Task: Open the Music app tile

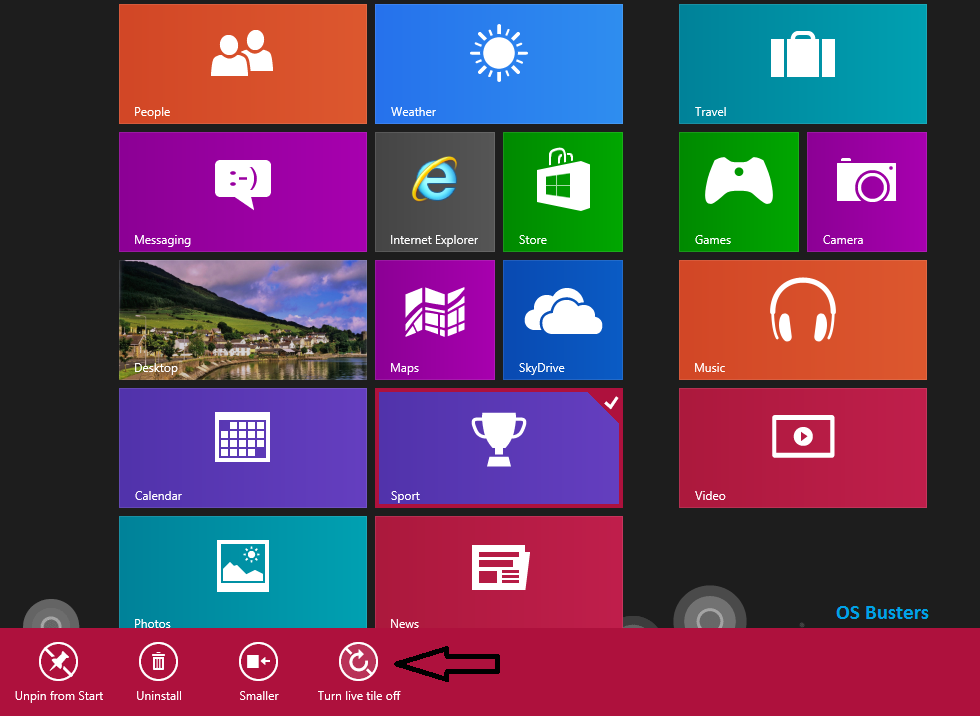Action: tap(802, 319)
